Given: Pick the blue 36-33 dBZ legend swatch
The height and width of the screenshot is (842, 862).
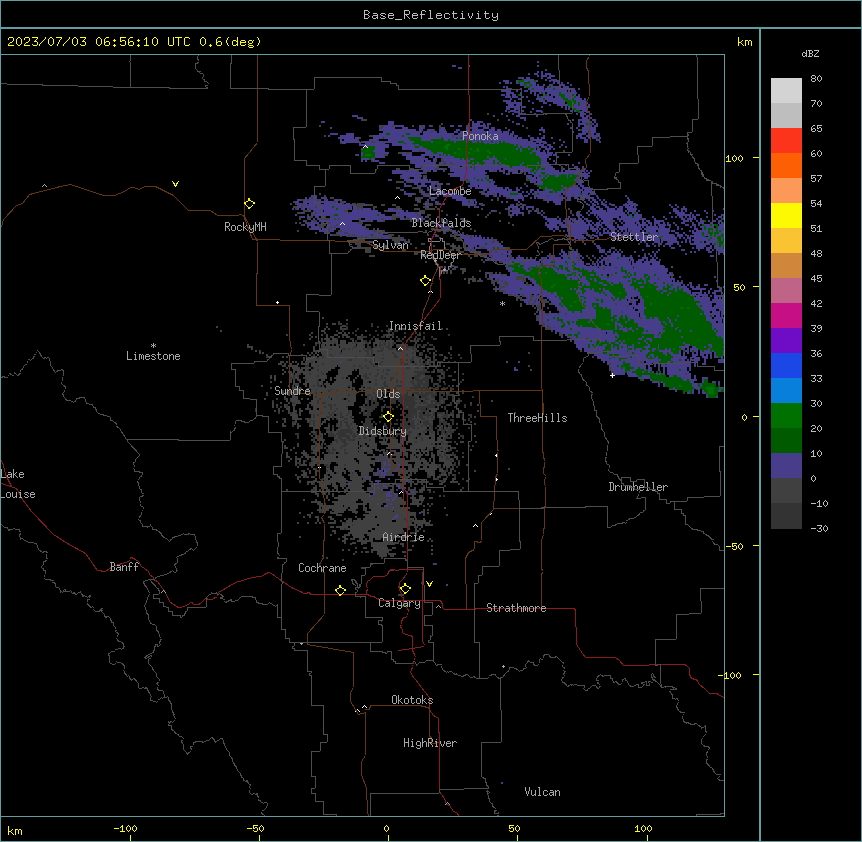Looking at the screenshot, I should pyautogui.click(x=786, y=365).
